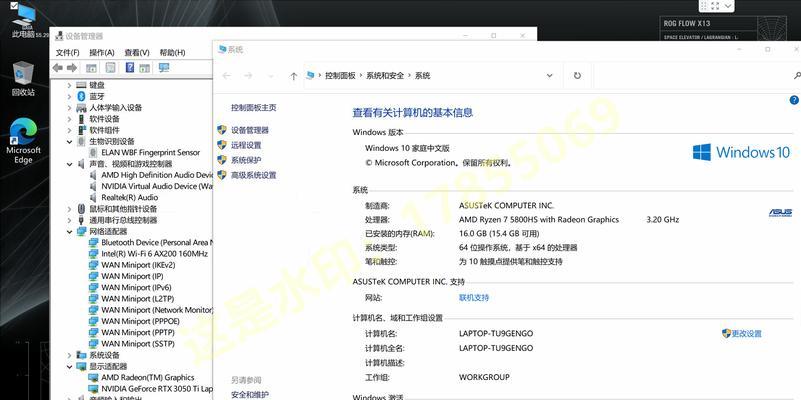Open 回收站 recycle bin on desktop
Screen dimensions: 801x400
(x=23, y=79)
